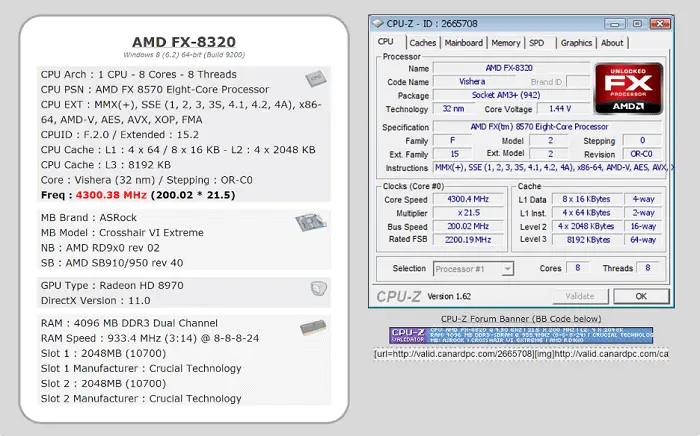This screenshot has width=700, height=436.
Task: Click the GPU Type Radeon HD 8970 line
Action: coord(112,286)
